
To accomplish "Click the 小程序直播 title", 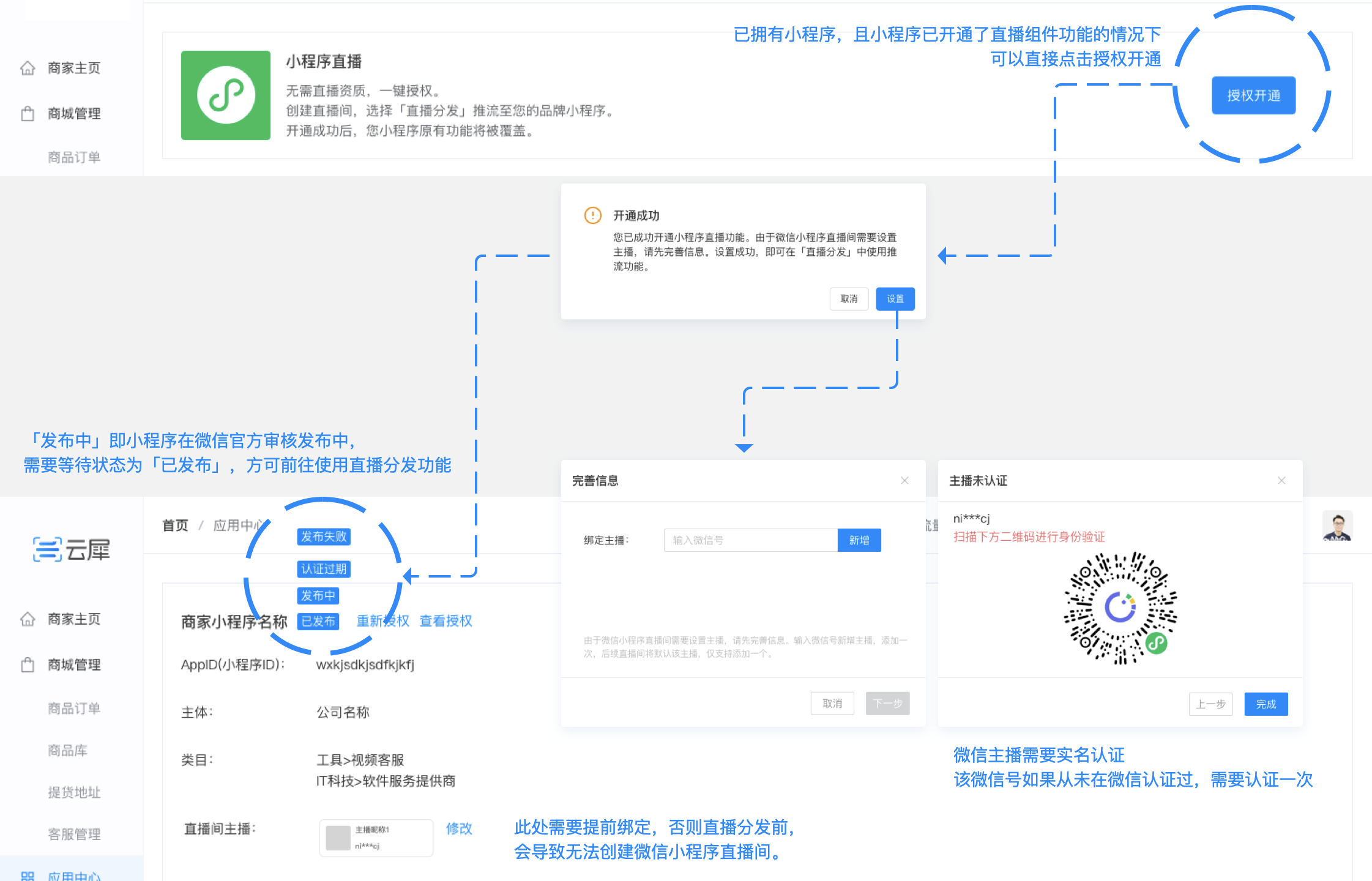I will pos(324,62).
